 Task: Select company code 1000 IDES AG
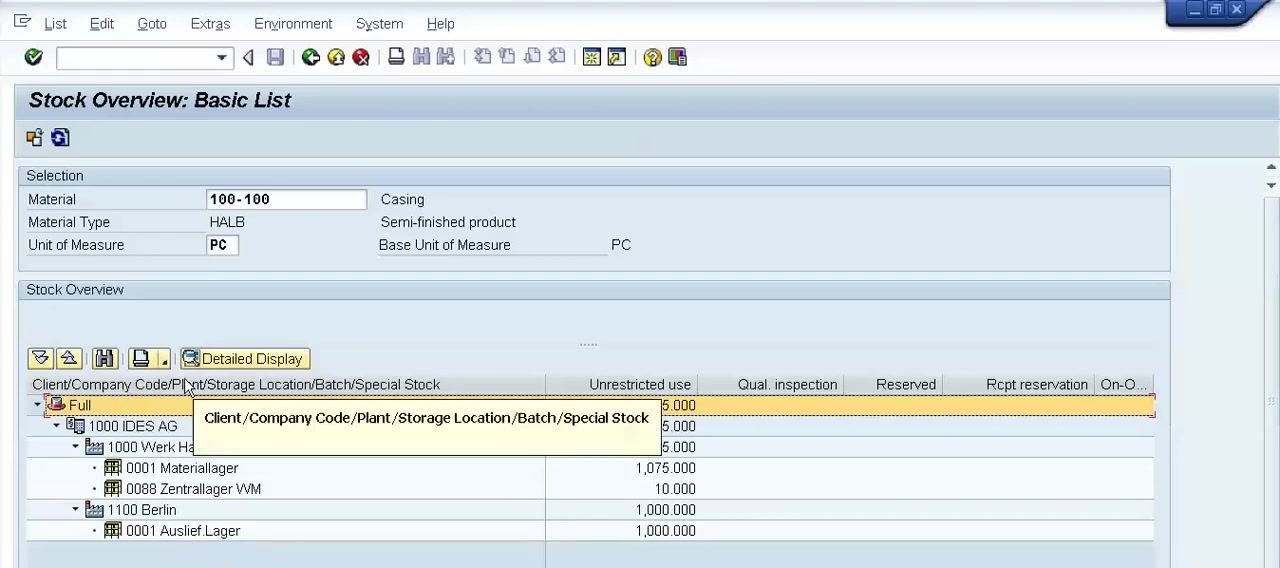point(132,426)
